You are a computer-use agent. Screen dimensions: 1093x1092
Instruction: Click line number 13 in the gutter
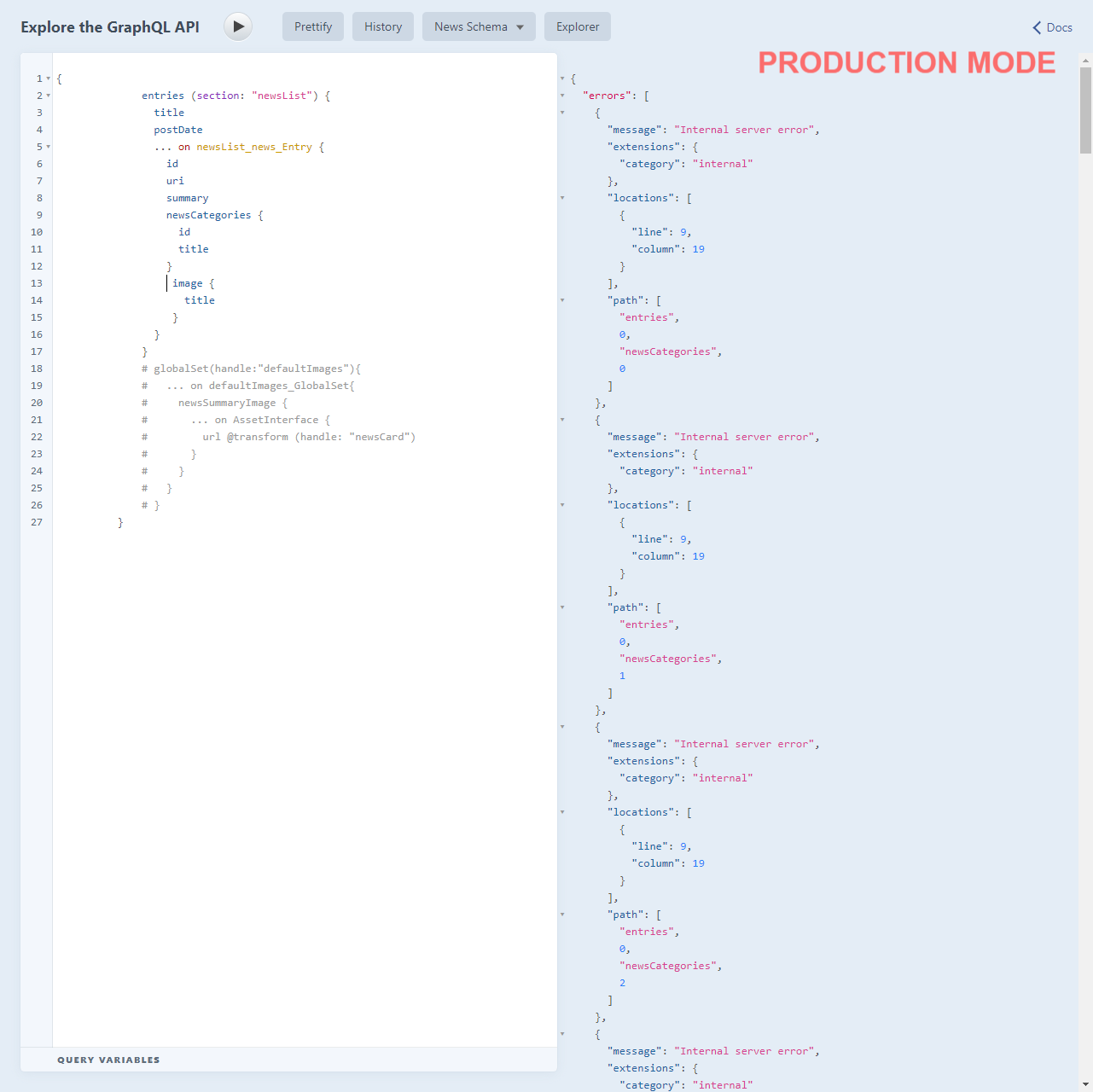tap(36, 283)
